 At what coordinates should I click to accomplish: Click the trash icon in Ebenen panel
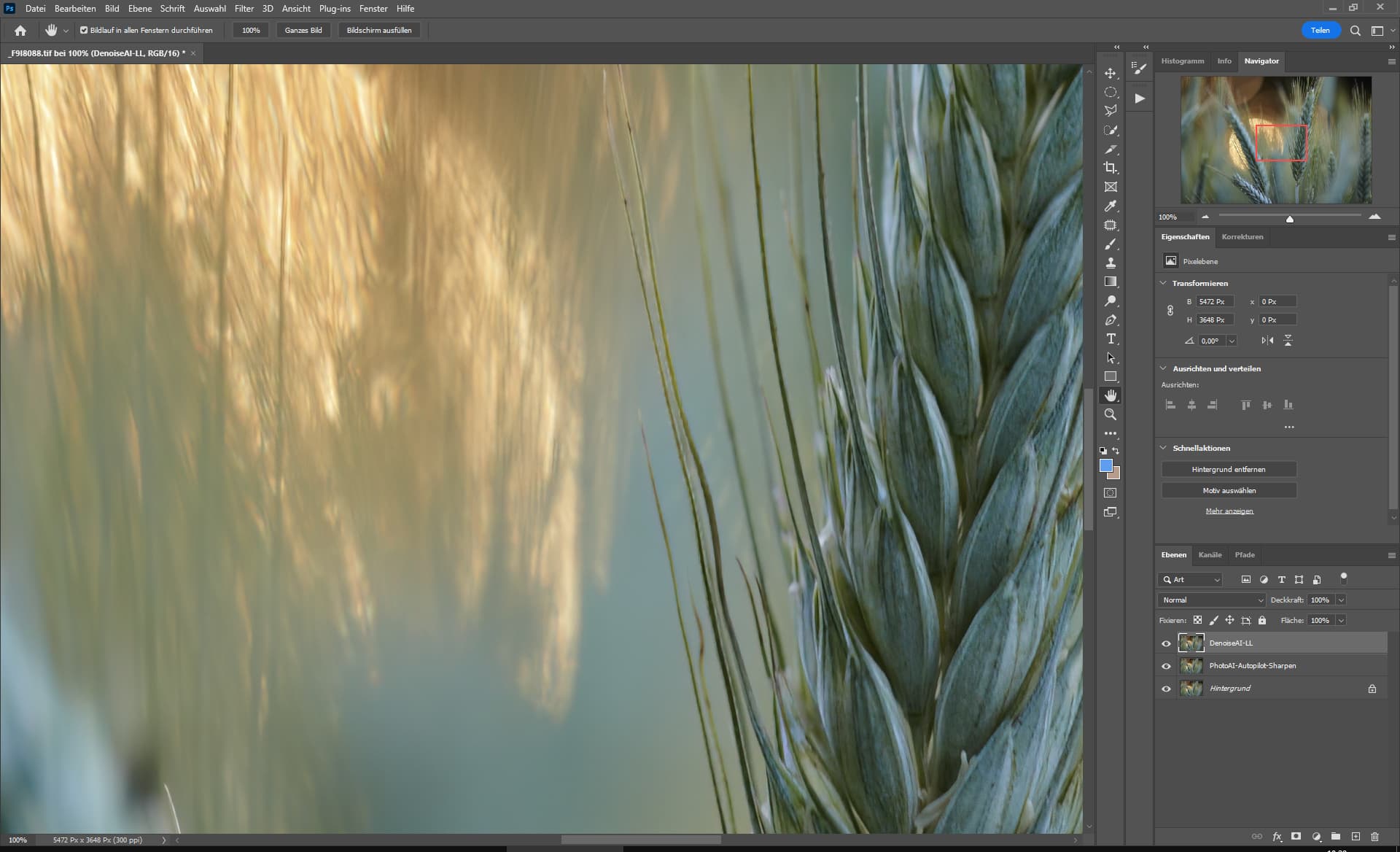1374,837
